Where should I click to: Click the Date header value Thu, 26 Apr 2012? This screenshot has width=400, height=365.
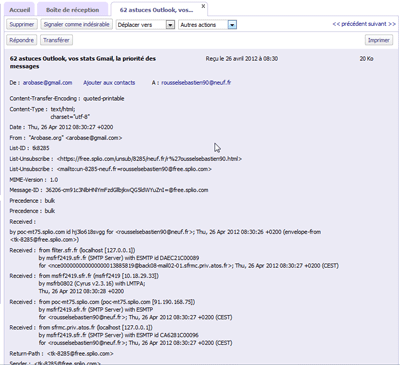pos(70,127)
